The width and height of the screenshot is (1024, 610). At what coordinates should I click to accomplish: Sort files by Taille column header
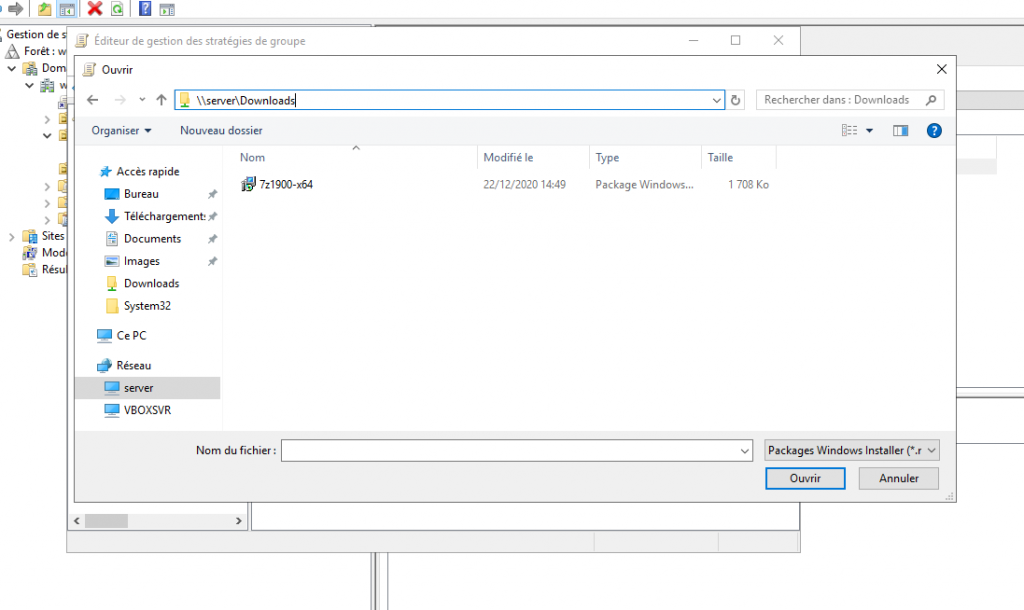pos(720,158)
